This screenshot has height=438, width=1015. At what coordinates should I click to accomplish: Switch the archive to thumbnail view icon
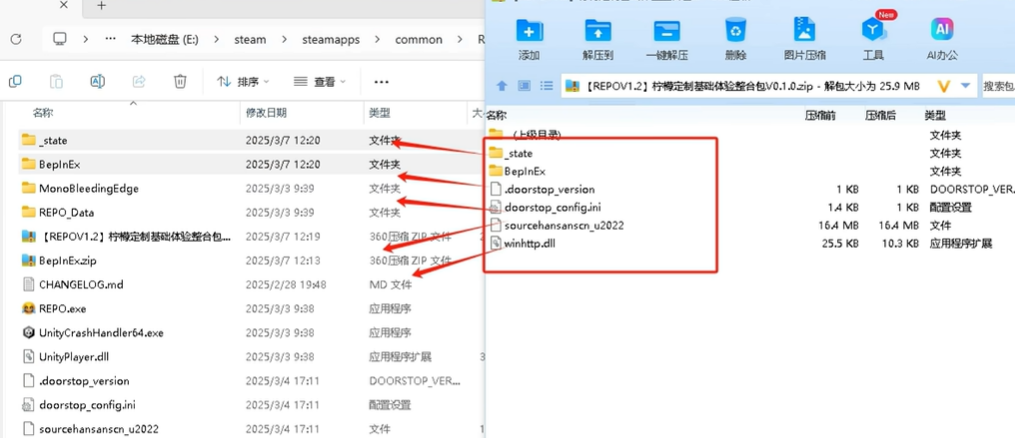point(524,87)
